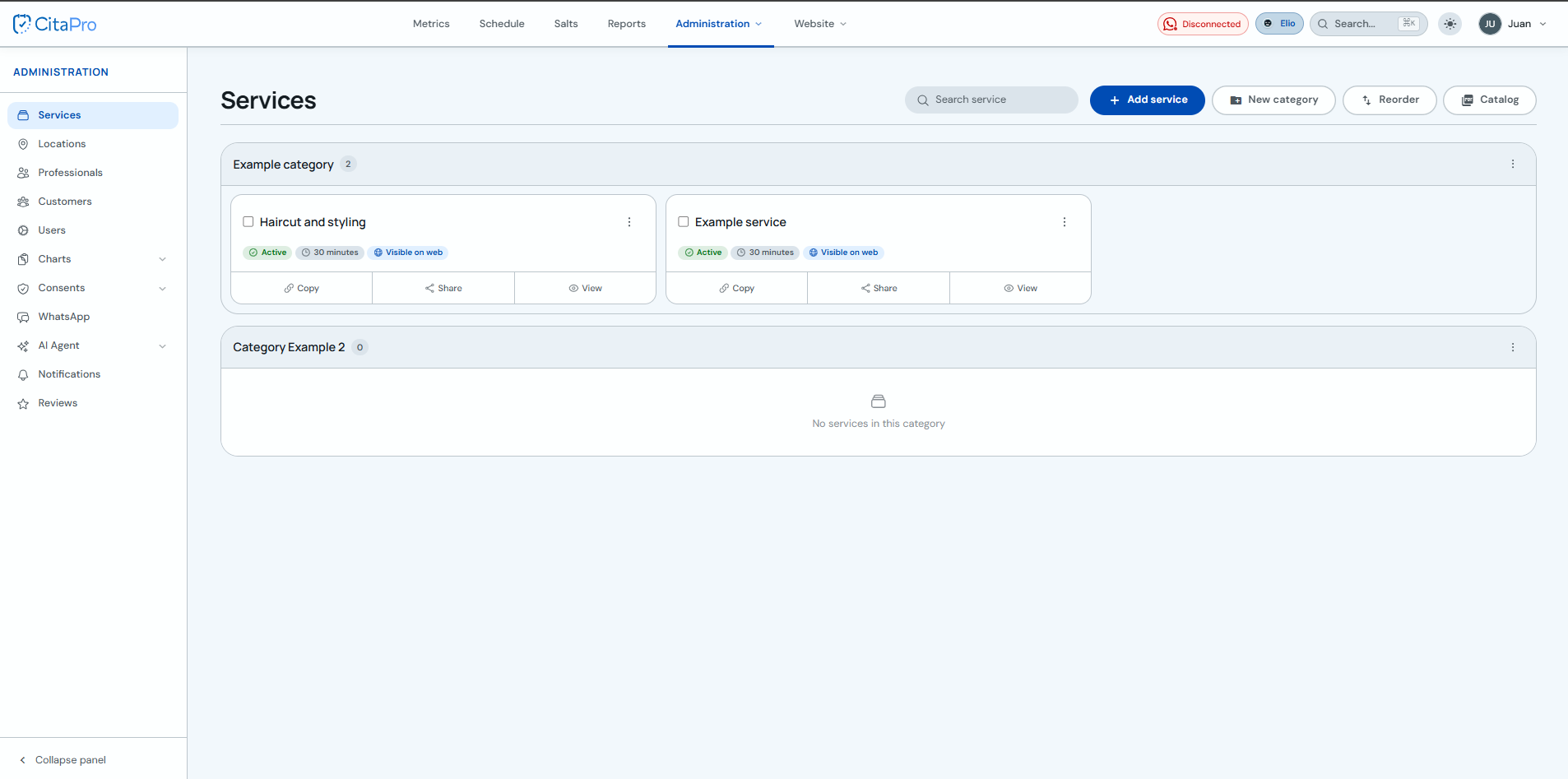Click the AI Agent sparkle icon
1568x779 pixels.
[23, 345]
